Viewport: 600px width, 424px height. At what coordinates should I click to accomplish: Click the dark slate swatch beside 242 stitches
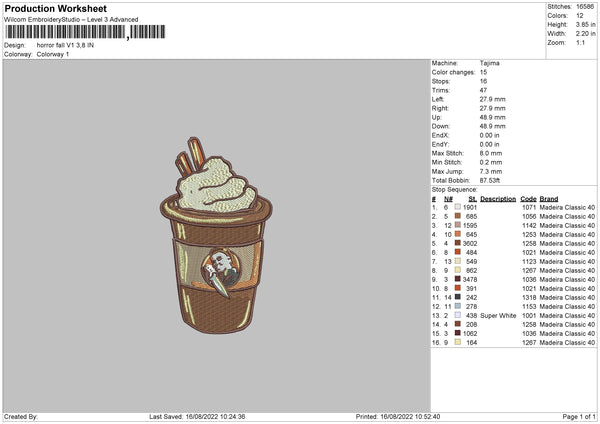tap(458, 297)
